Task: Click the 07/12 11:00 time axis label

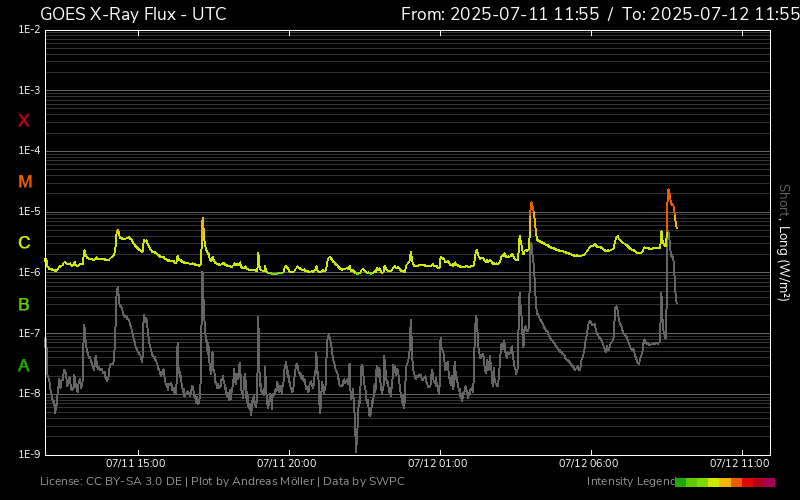Action: pyautogui.click(x=739, y=463)
